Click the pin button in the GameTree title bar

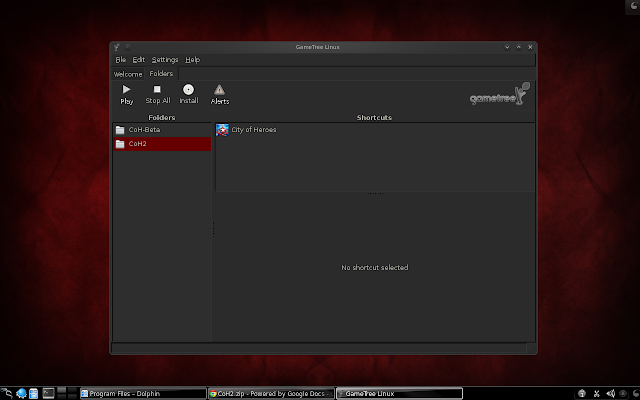[x=128, y=47]
